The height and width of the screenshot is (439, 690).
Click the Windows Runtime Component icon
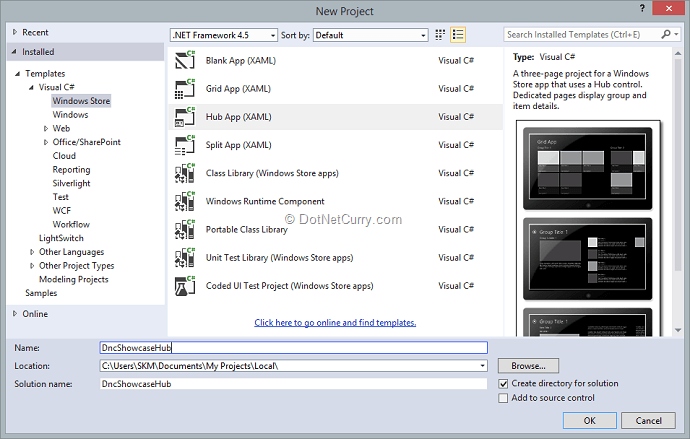185,201
